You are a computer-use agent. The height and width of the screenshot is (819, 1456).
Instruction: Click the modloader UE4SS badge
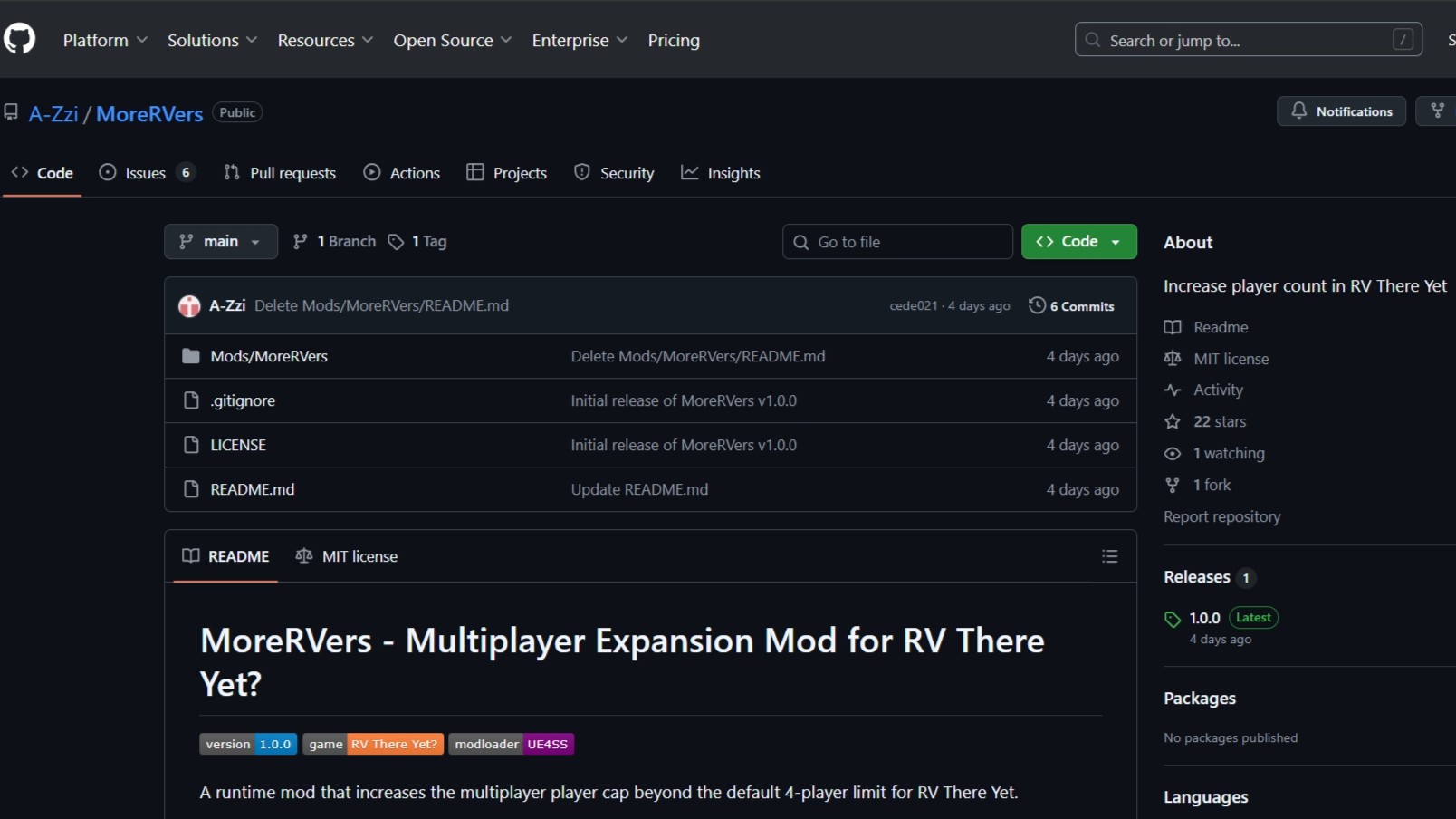point(511,744)
